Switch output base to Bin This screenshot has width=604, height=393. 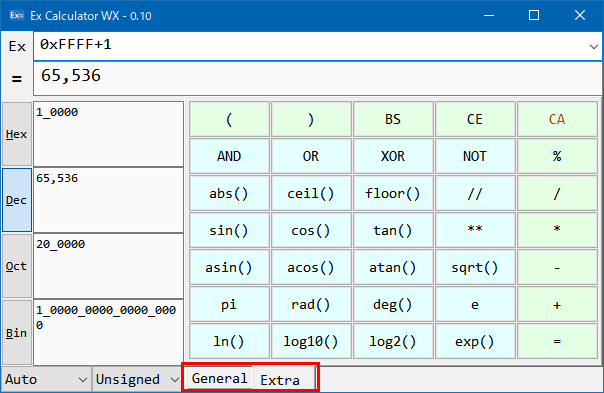[x=17, y=333]
